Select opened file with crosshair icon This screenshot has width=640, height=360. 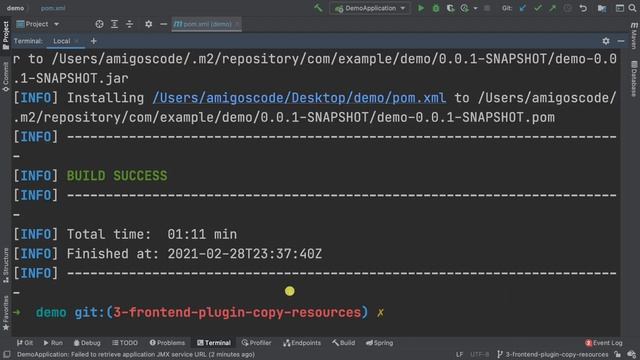click(x=99, y=24)
